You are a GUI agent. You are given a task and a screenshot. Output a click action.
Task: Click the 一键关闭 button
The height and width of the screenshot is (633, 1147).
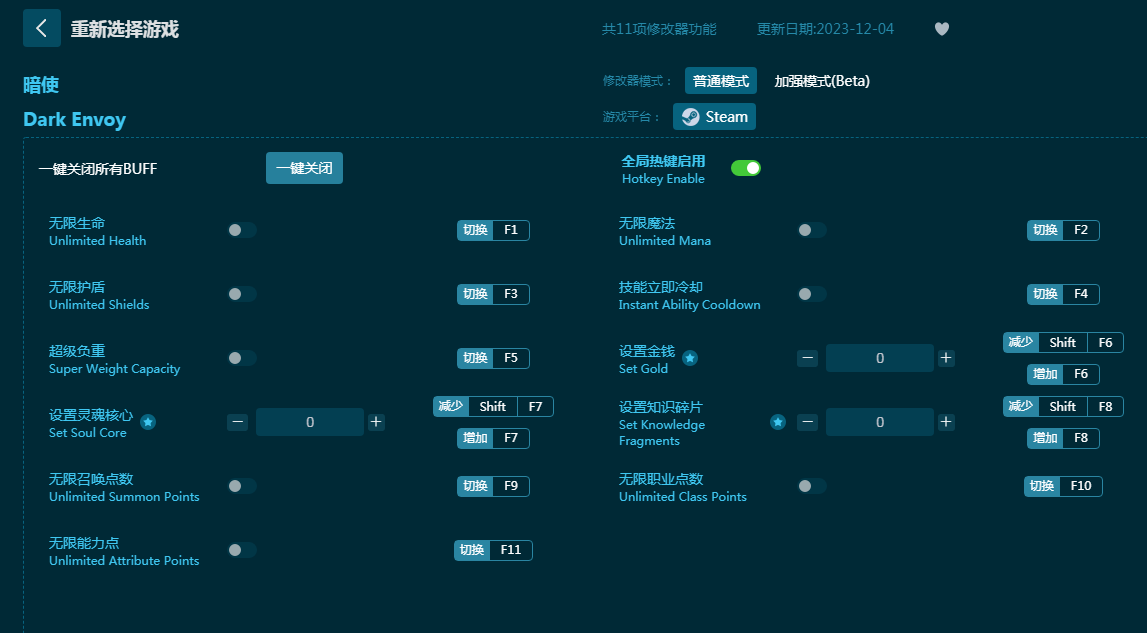click(304, 169)
